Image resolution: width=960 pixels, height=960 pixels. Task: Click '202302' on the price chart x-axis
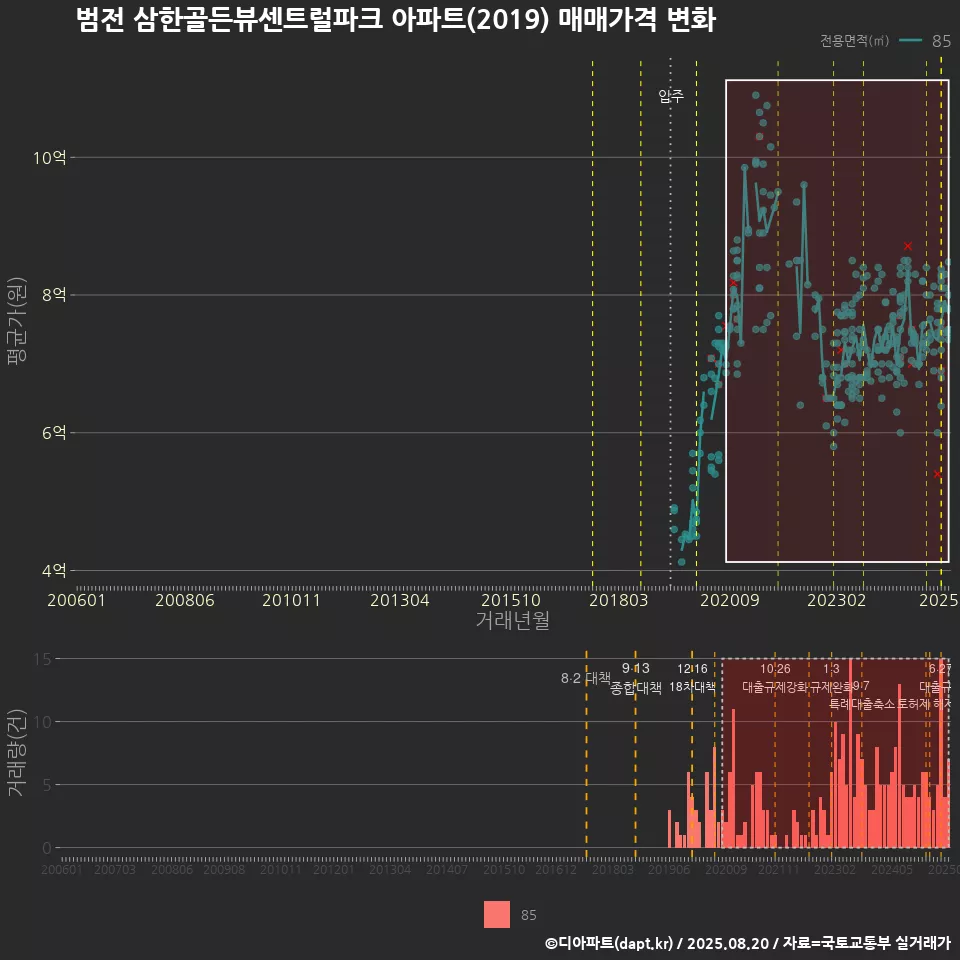point(837,600)
